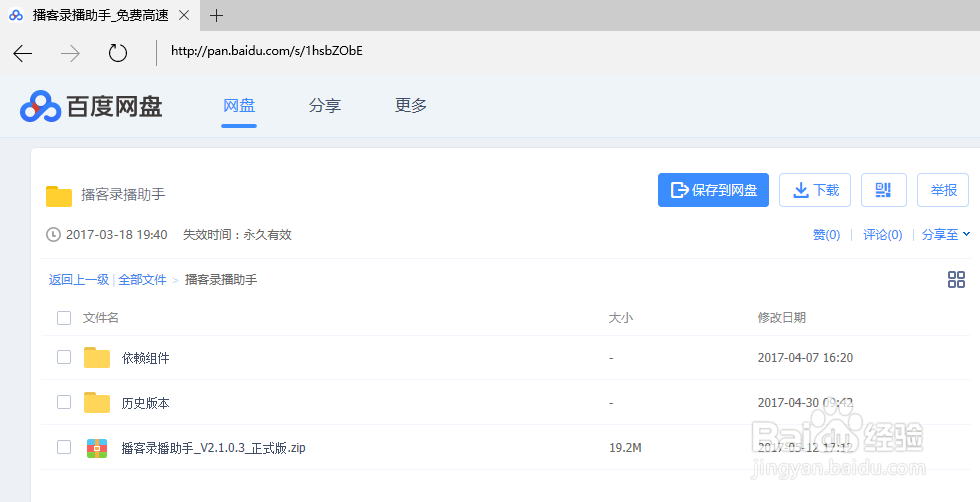
Task: Open the 分享 navigation tab
Action: (324, 106)
